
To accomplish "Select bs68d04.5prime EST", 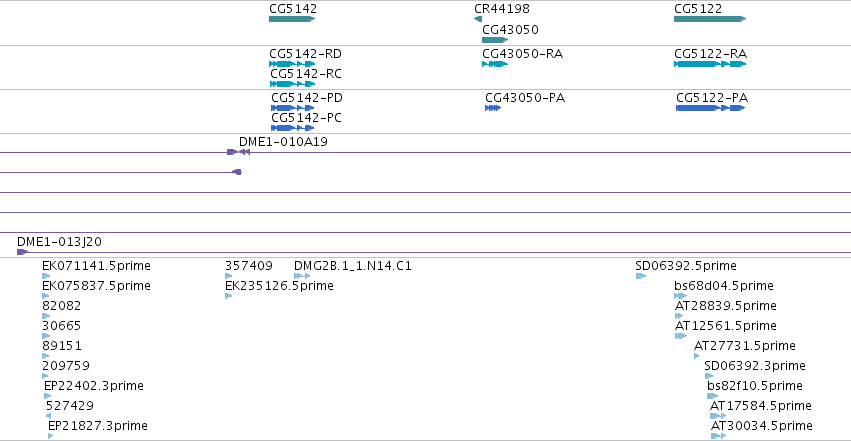I will coord(724,286).
